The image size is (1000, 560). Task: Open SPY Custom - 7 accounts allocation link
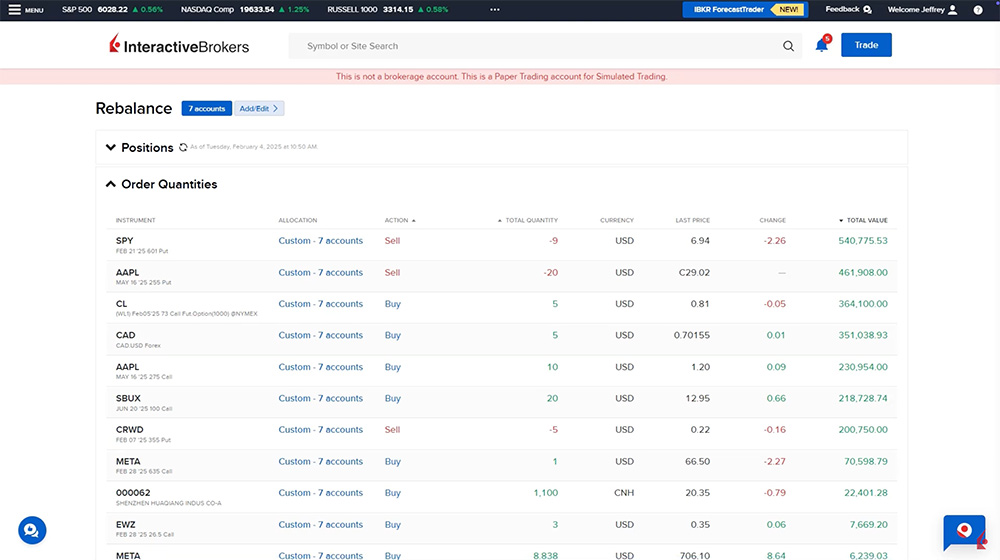(320, 241)
